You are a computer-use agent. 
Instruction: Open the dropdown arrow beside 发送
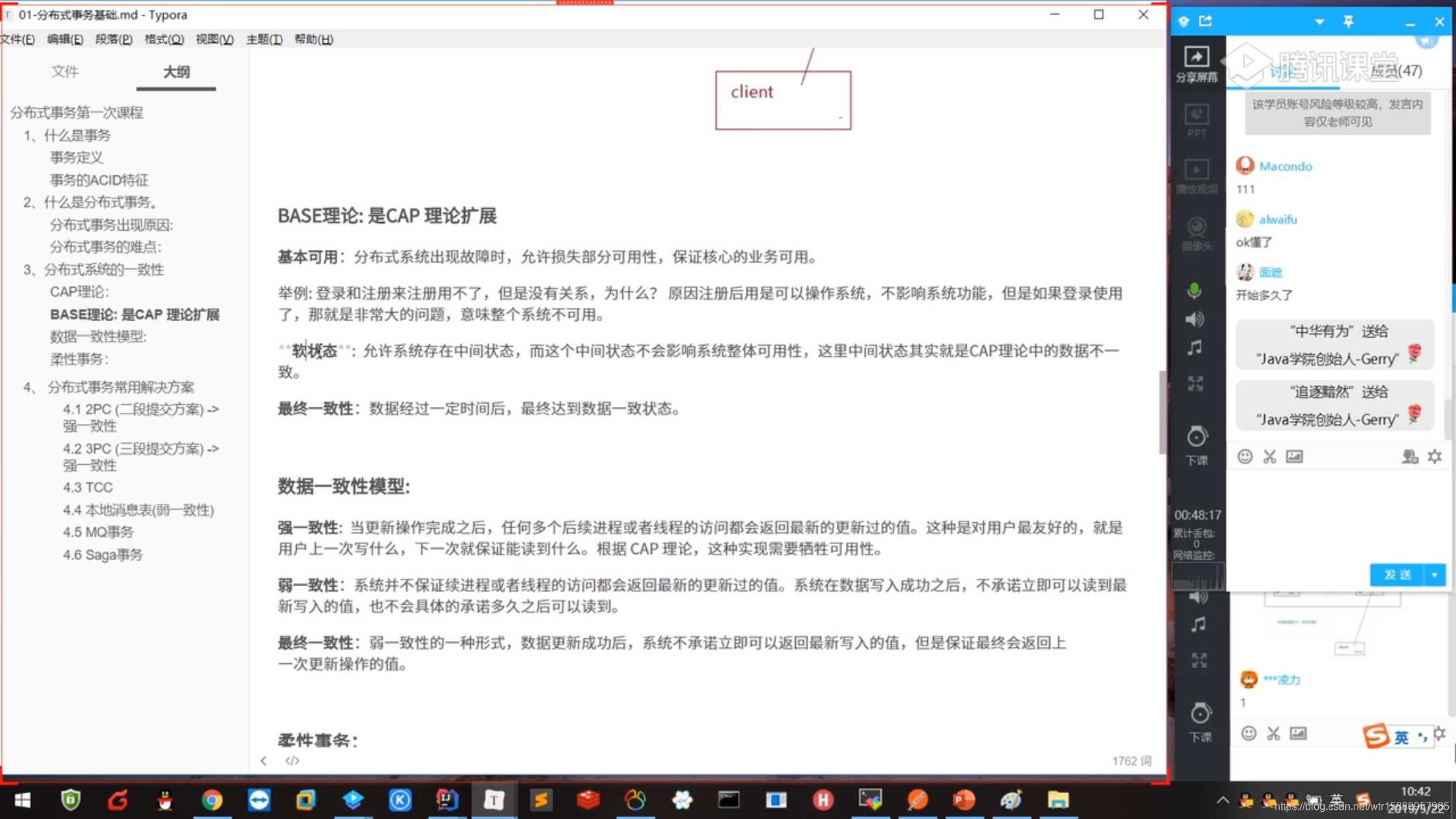tap(1435, 575)
